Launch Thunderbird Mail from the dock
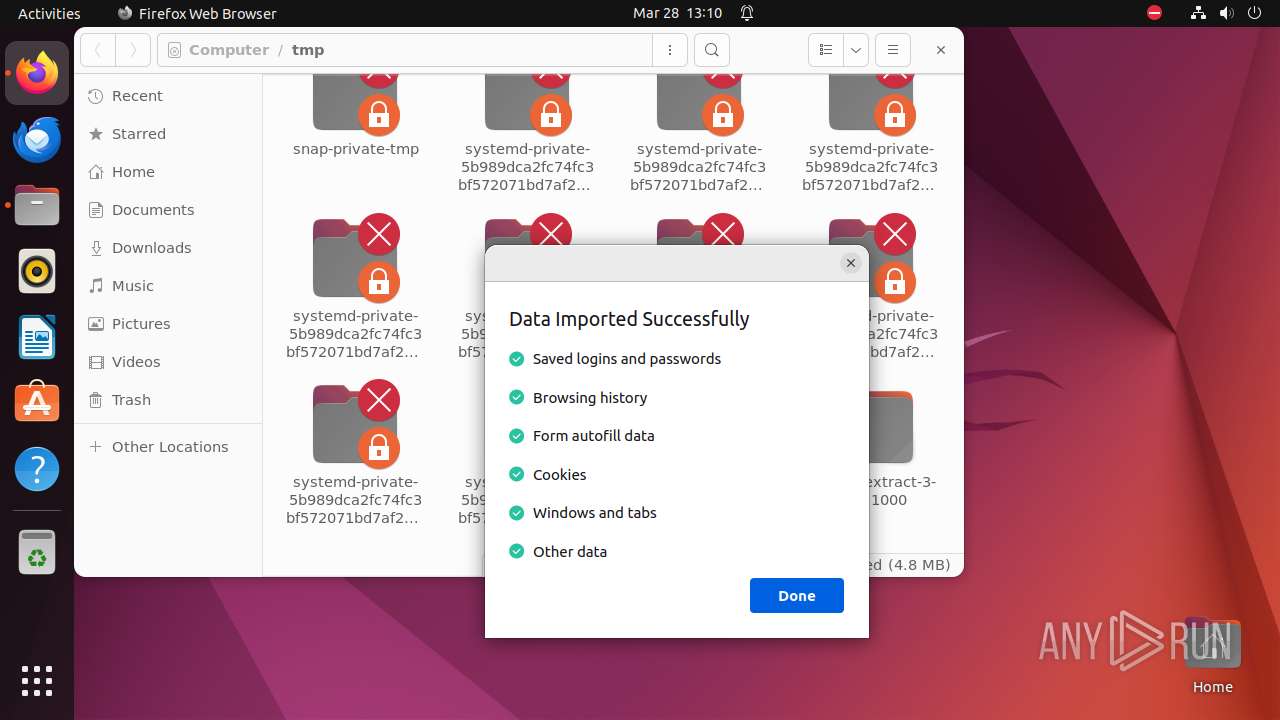 (37, 140)
